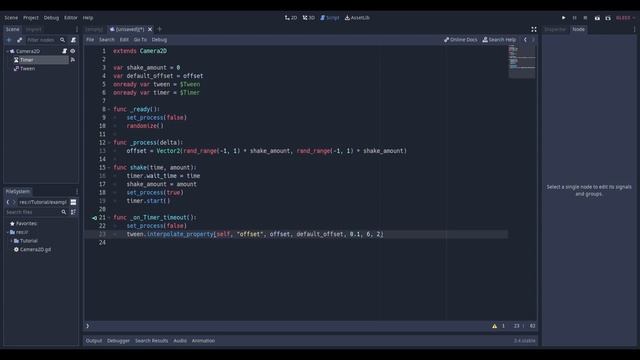This screenshot has height=360, width=640.
Task: Toggle visibility of Camera2D node
Action: (73, 51)
